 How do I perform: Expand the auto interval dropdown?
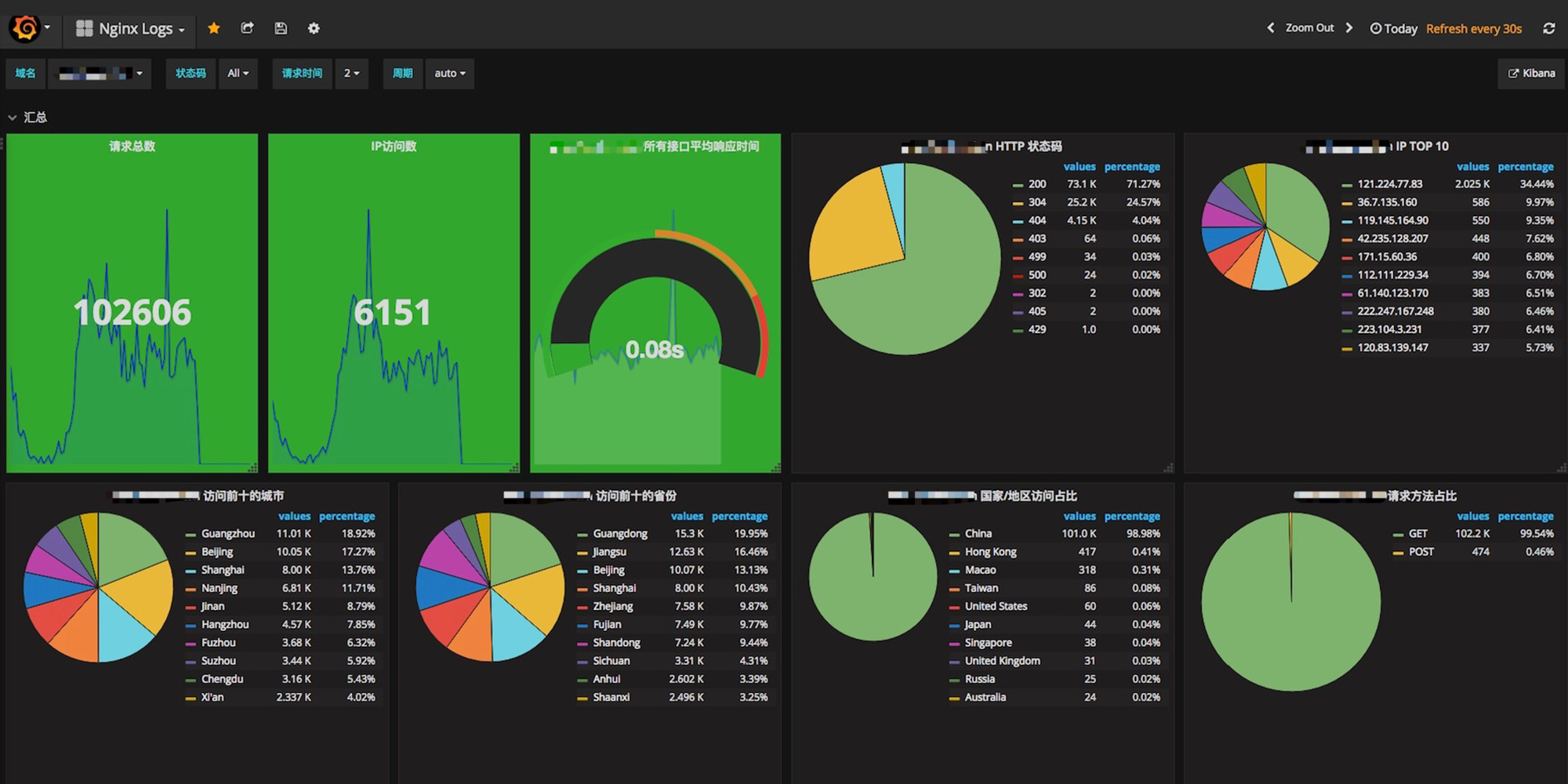pyautogui.click(x=449, y=74)
